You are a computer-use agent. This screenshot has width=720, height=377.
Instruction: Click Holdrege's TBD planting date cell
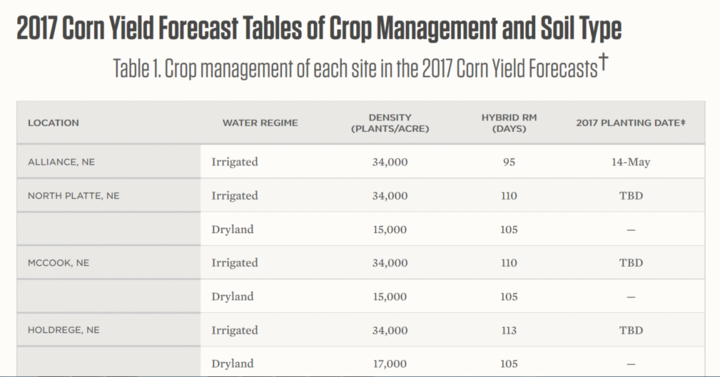click(630, 330)
